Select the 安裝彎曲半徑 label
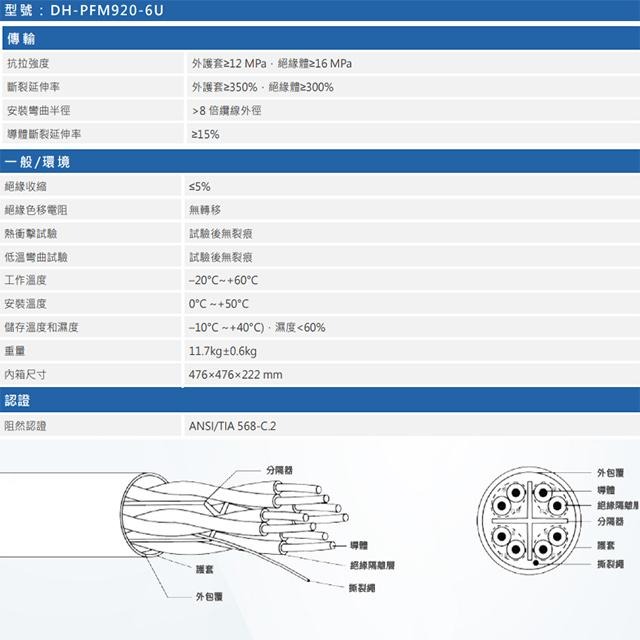The height and width of the screenshot is (640, 640). [x=39, y=110]
